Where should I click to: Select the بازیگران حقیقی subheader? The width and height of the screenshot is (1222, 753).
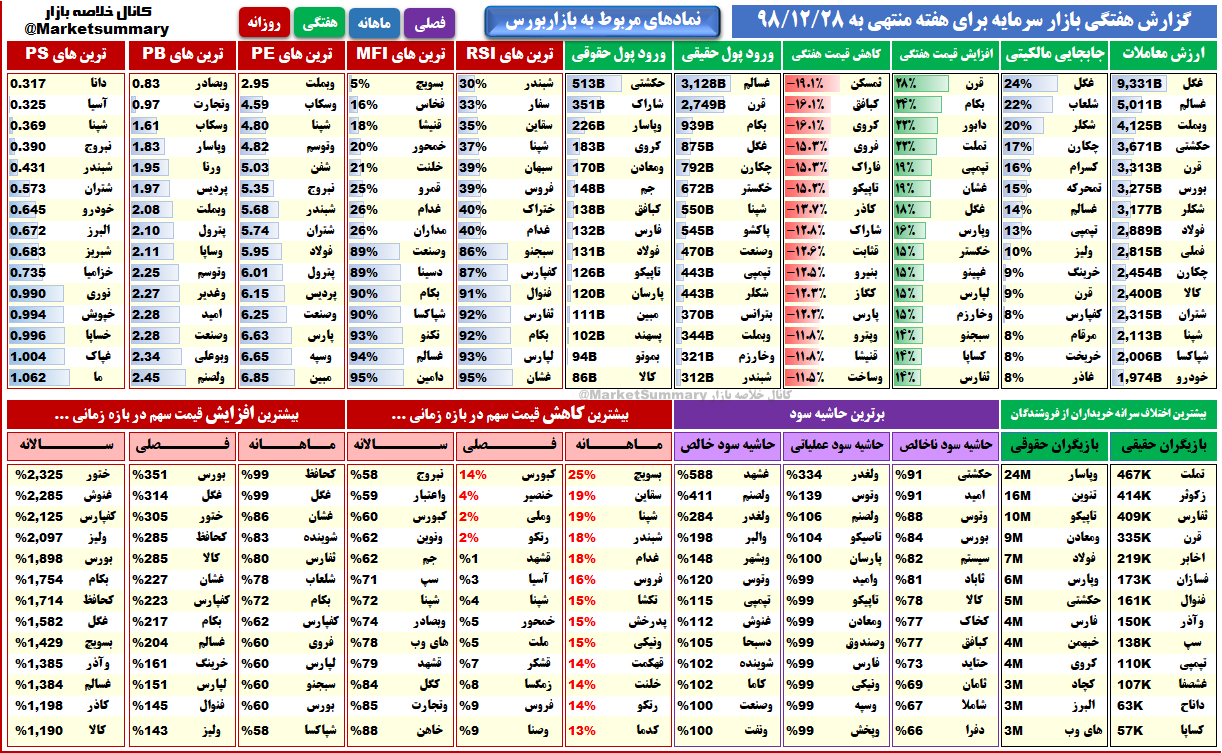click(1164, 444)
